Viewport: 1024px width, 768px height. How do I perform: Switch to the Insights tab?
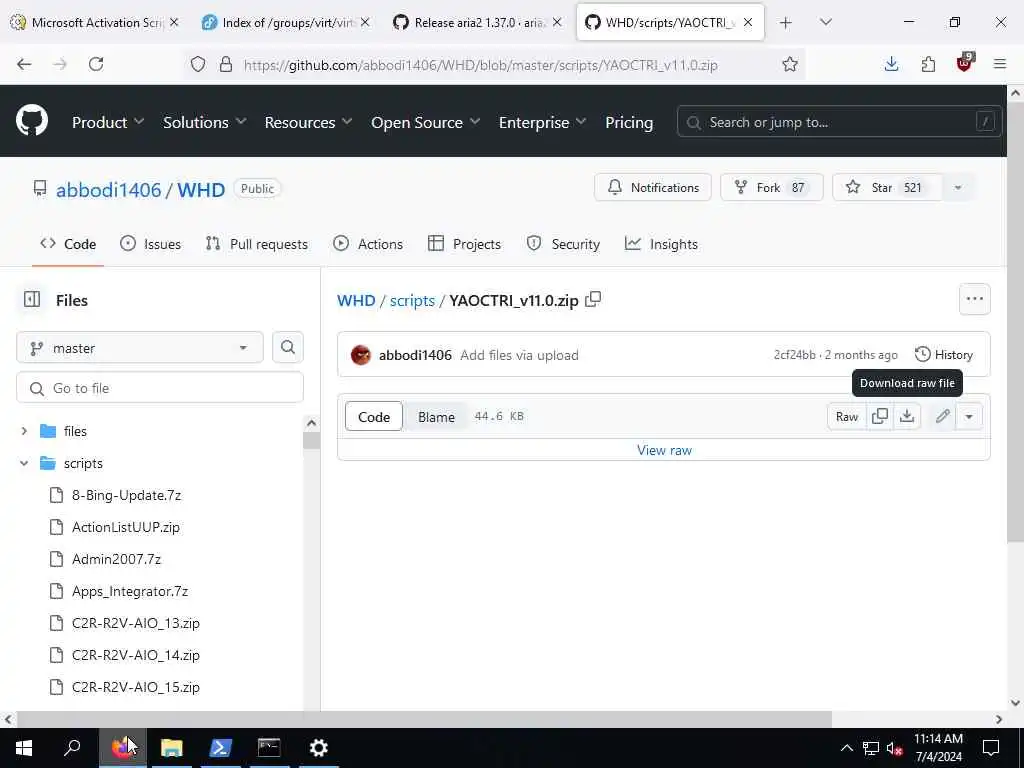661,244
